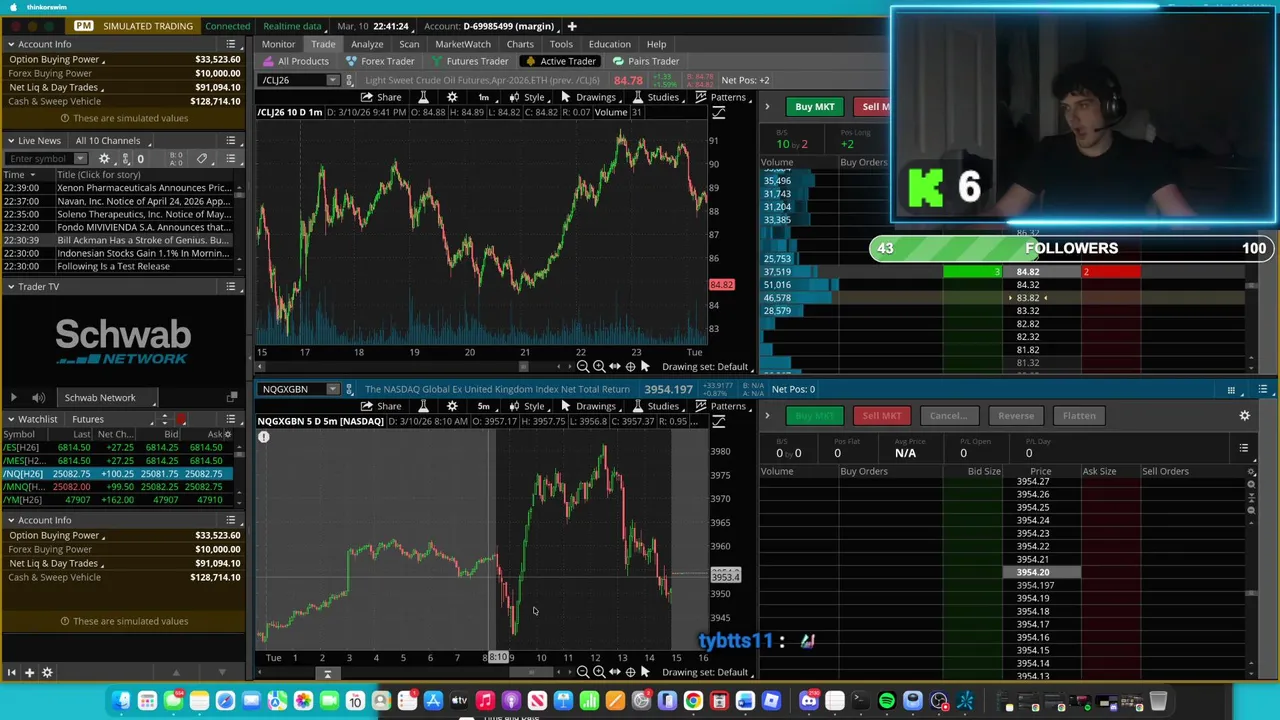Screen dimensions: 1280x720
Task: Open settings gear in NQGXGBN chart toolbar
Action: (452, 406)
